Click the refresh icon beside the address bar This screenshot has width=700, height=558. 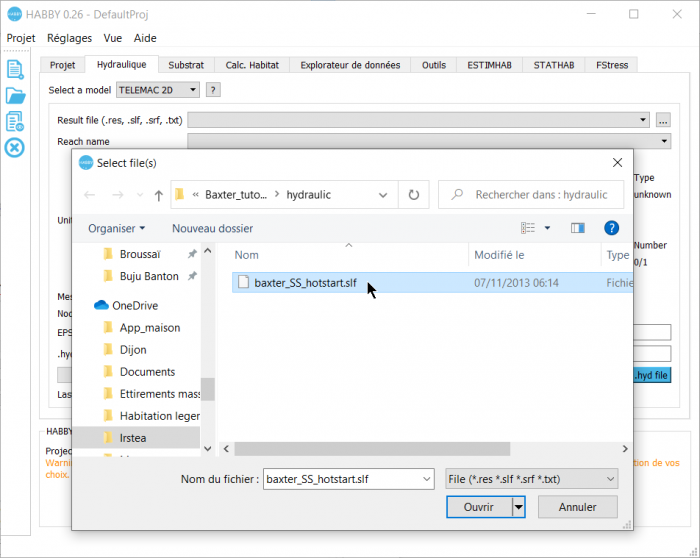414,195
